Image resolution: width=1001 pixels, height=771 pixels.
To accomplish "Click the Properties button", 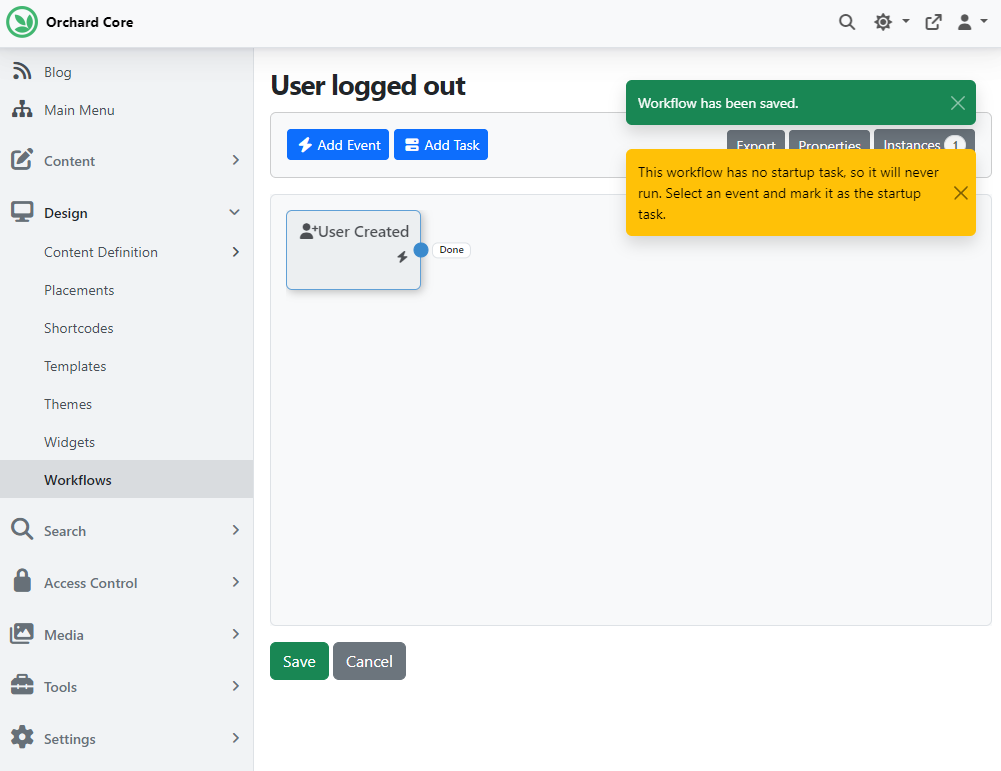I will coord(829,140).
